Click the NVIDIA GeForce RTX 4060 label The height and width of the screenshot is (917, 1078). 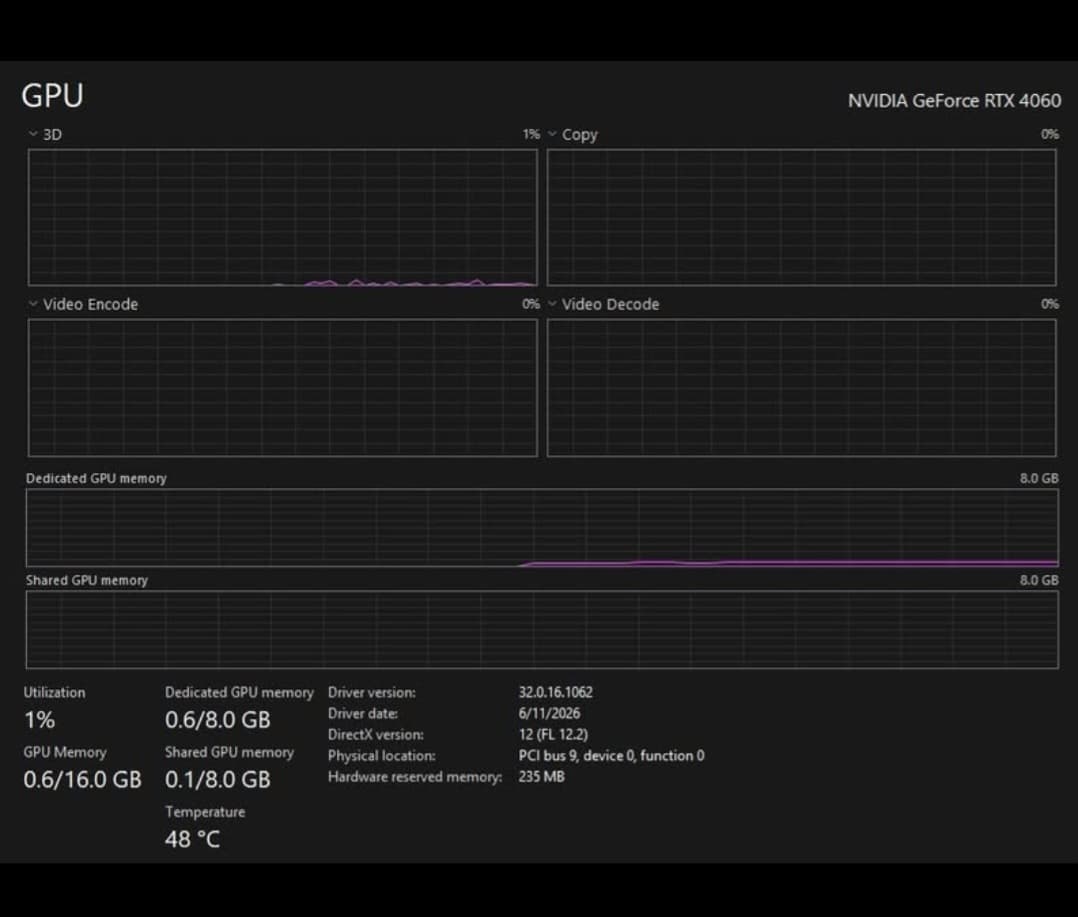pyautogui.click(x=954, y=101)
